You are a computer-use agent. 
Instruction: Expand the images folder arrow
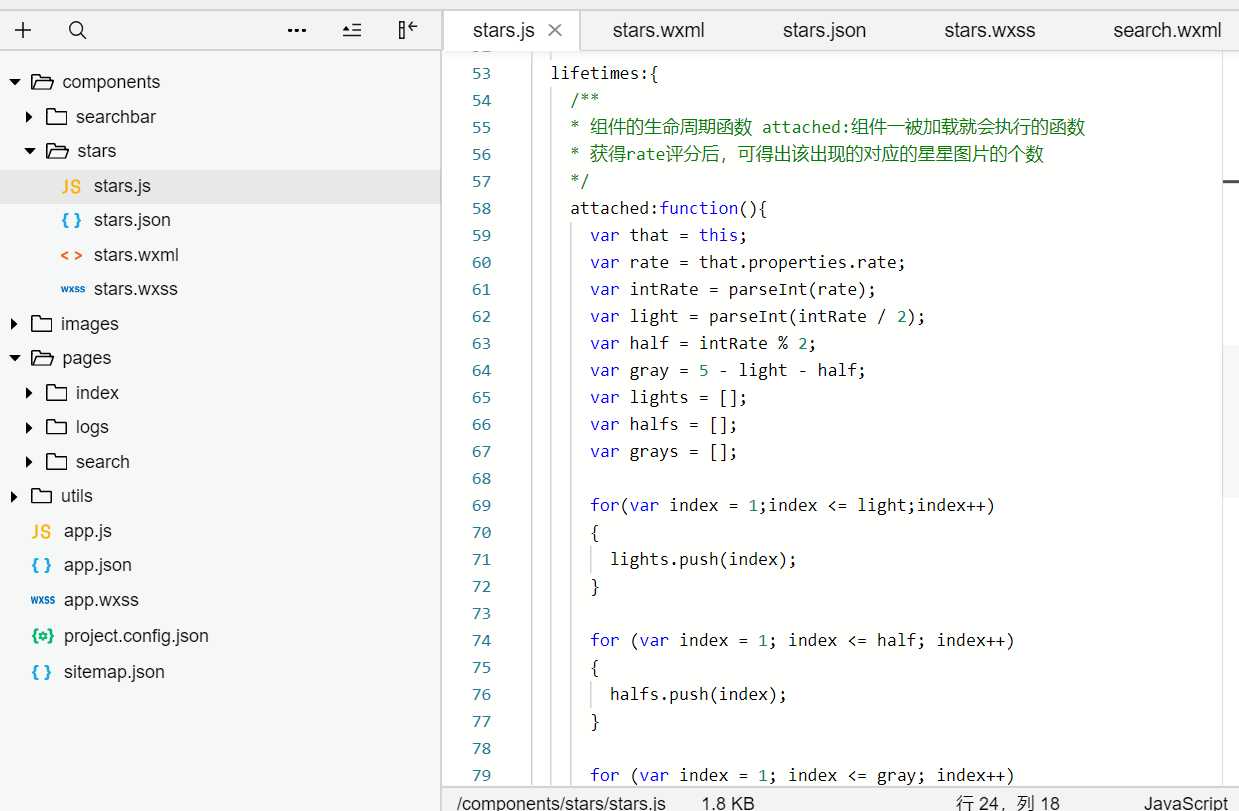click(x=15, y=324)
